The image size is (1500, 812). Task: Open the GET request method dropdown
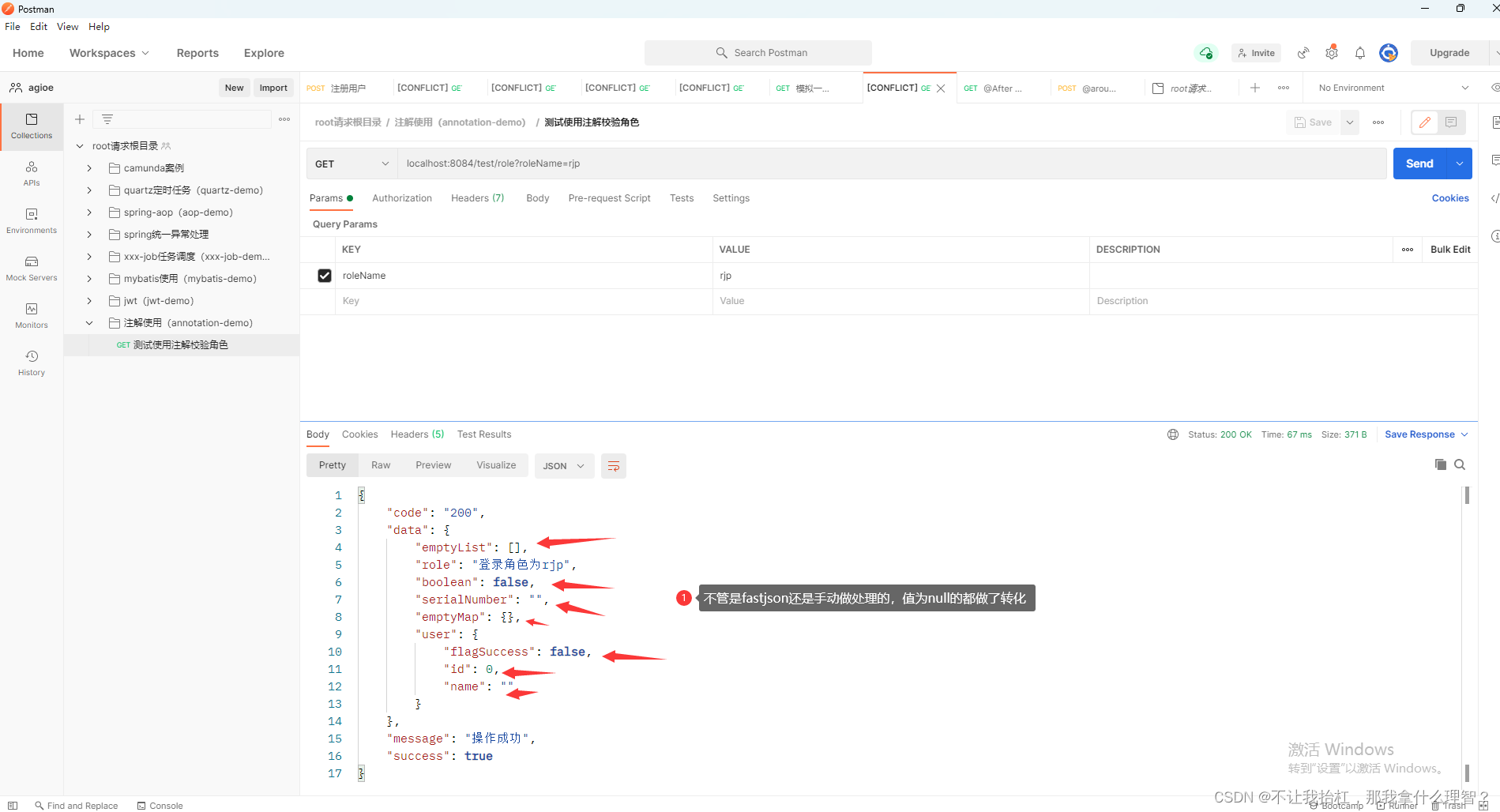pyautogui.click(x=351, y=164)
